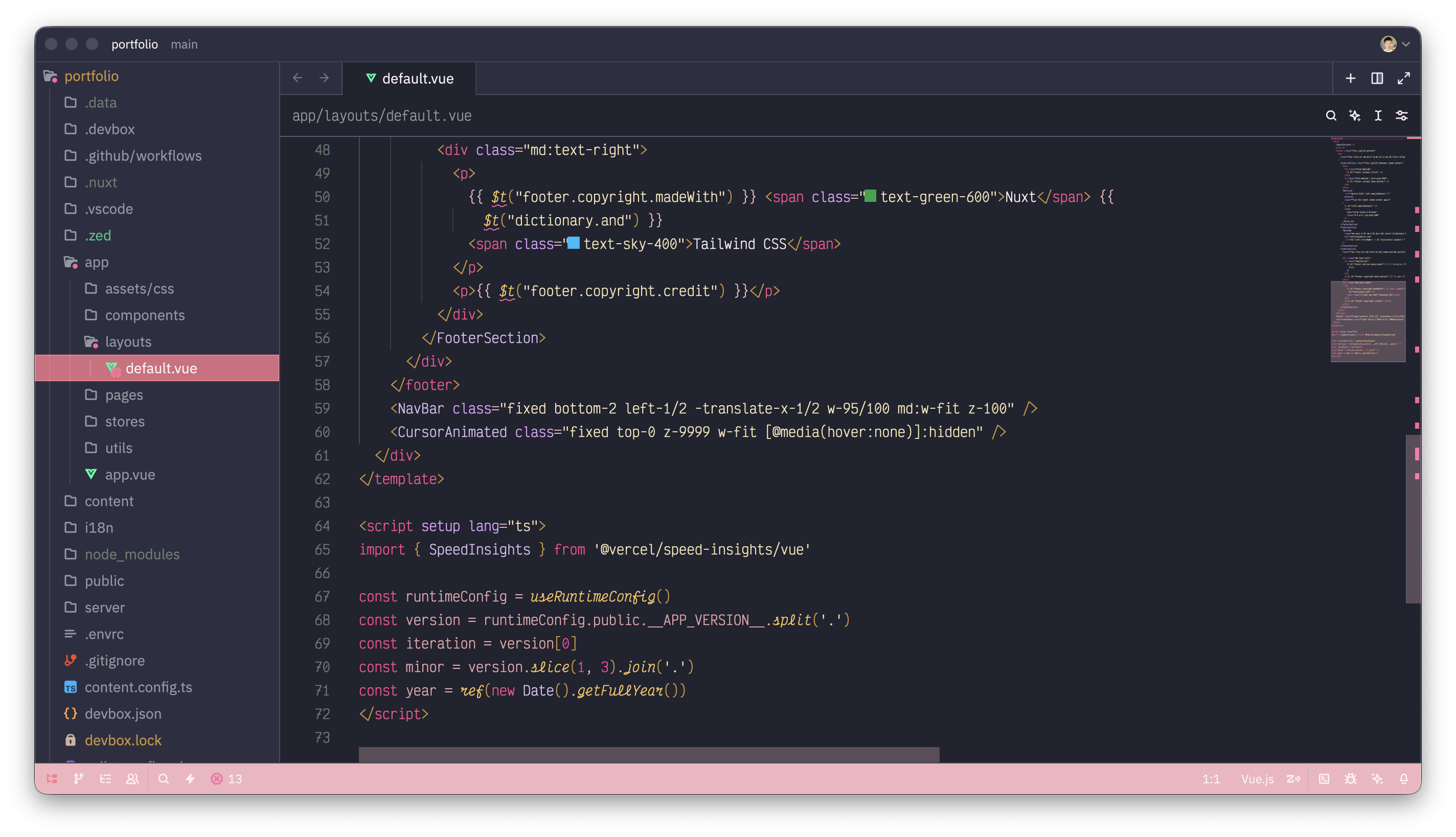Collapse the app folder

(157, 262)
